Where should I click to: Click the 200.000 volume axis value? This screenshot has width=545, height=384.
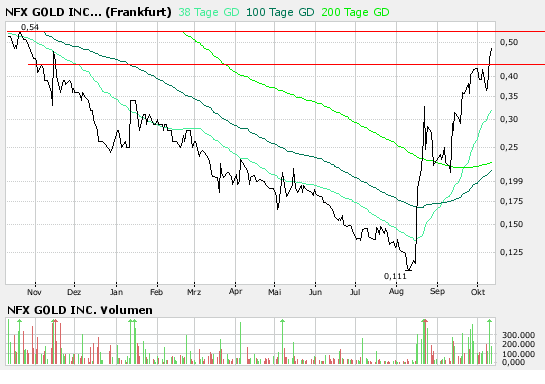518,344
